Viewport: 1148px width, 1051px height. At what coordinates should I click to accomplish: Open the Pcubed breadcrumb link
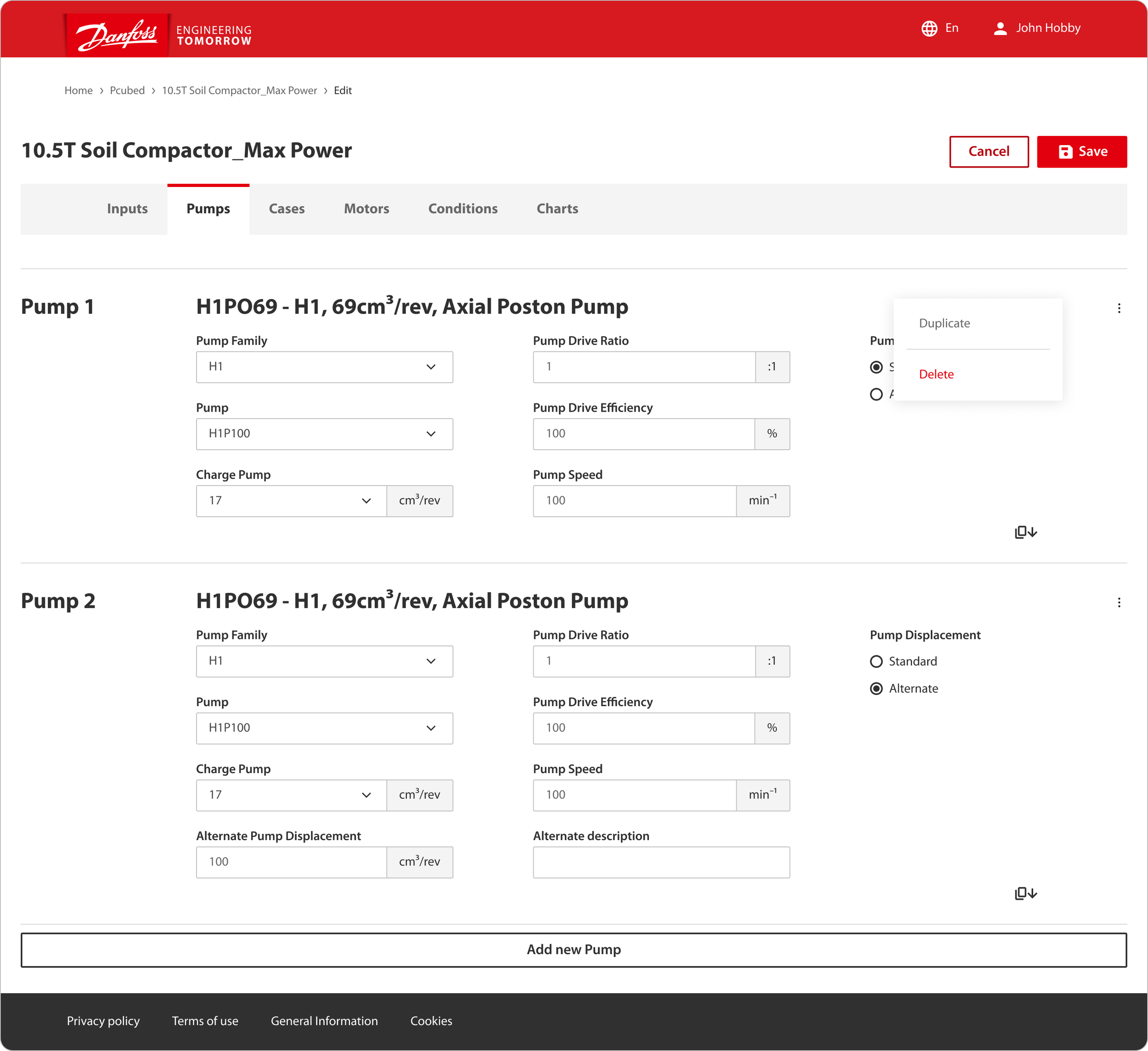127,90
